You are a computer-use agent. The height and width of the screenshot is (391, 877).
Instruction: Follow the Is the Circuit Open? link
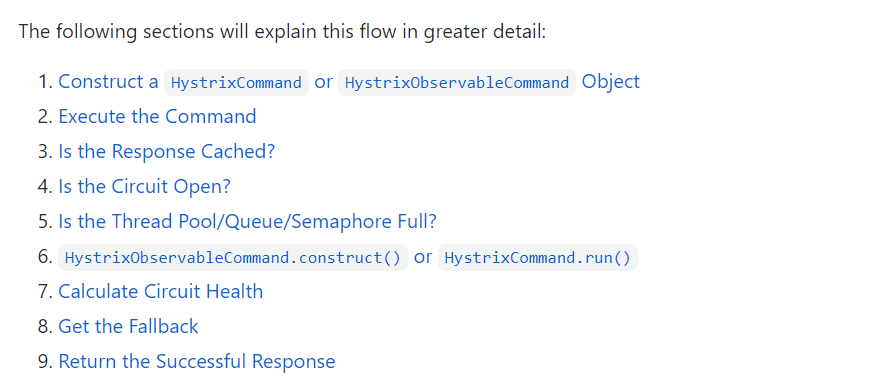[x=144, y=186]
